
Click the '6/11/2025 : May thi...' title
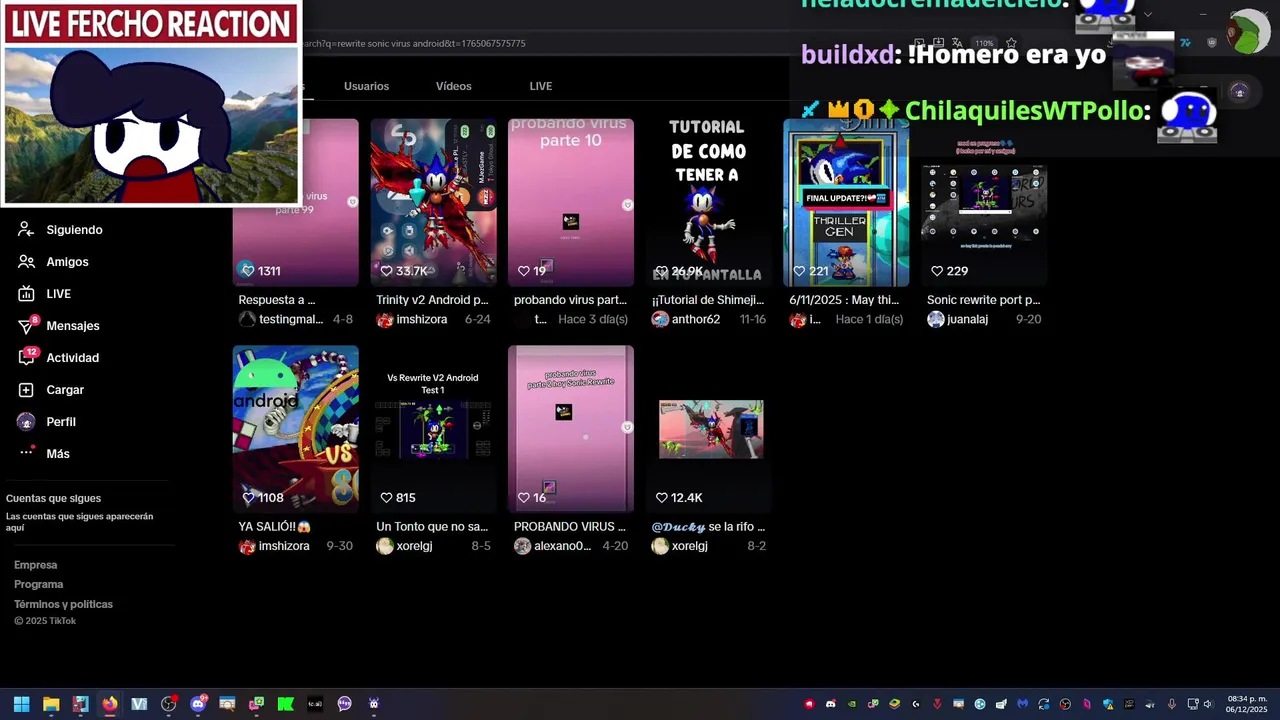pyautogui.click(x=844, y=300)
